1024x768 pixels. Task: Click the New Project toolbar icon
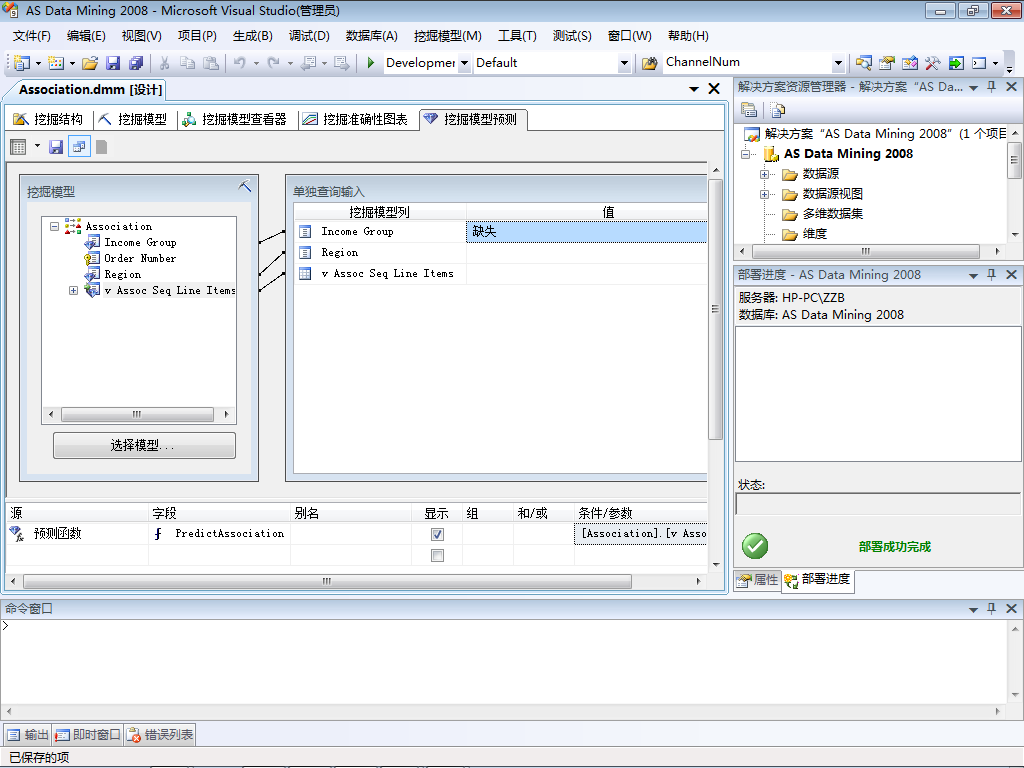coord(22,63)
